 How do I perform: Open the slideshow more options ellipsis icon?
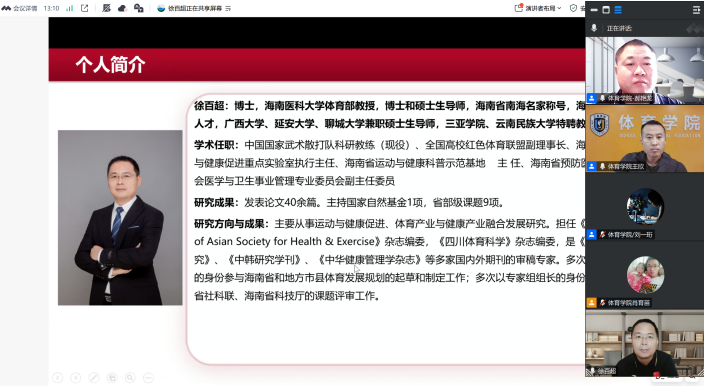click(x=148, y=378)
